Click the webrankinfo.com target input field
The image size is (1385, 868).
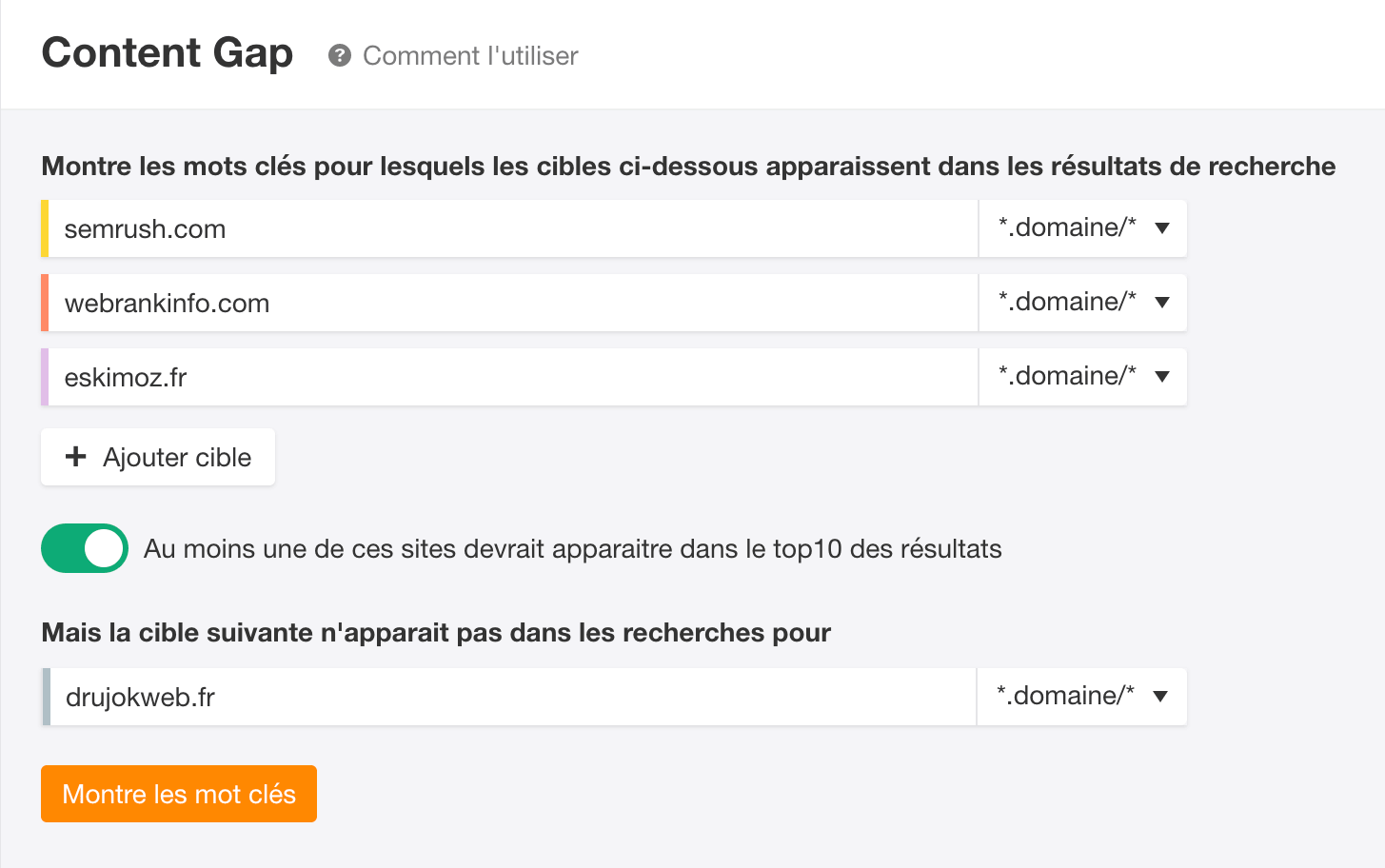pos(513,303)
